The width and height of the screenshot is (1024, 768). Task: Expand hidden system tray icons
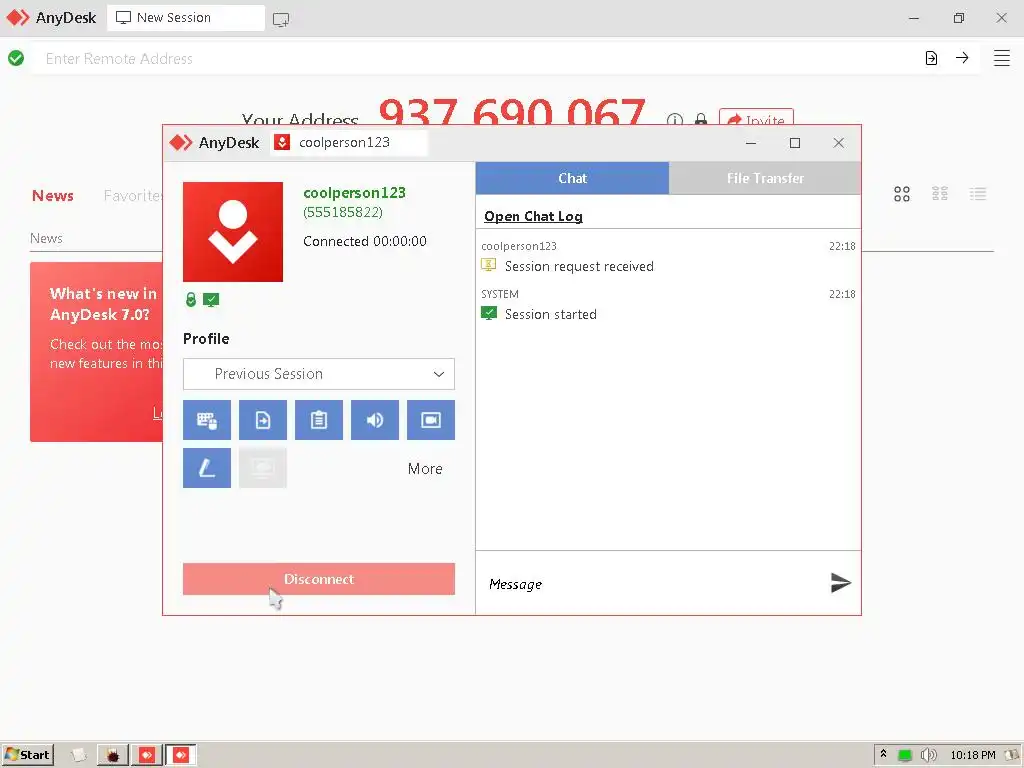click(883, 754)
